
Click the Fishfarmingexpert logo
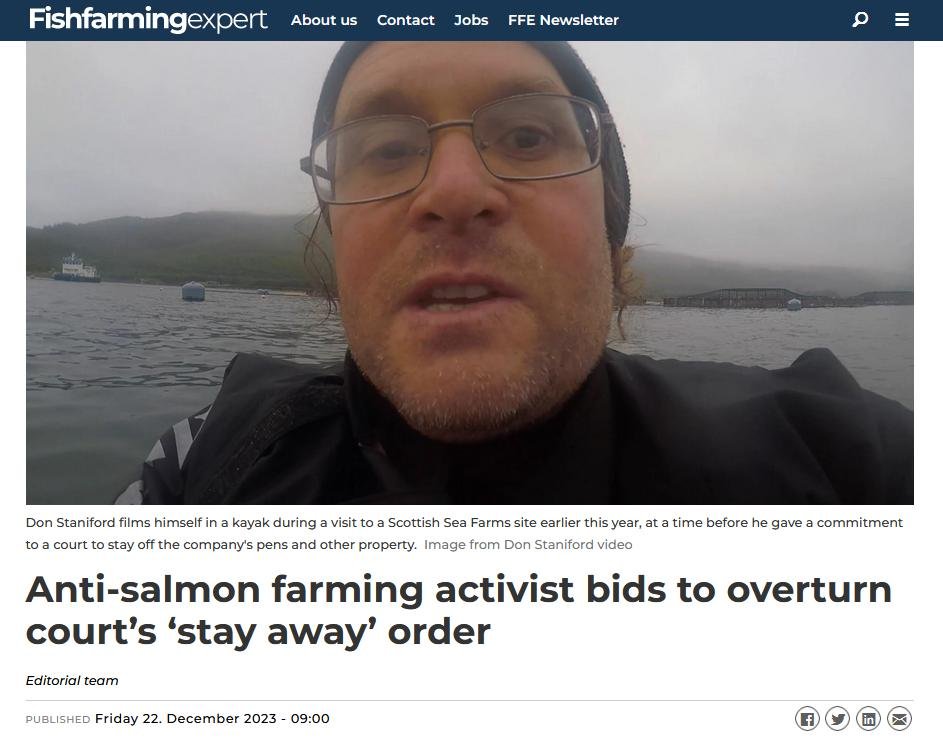(x=148, y=20)
